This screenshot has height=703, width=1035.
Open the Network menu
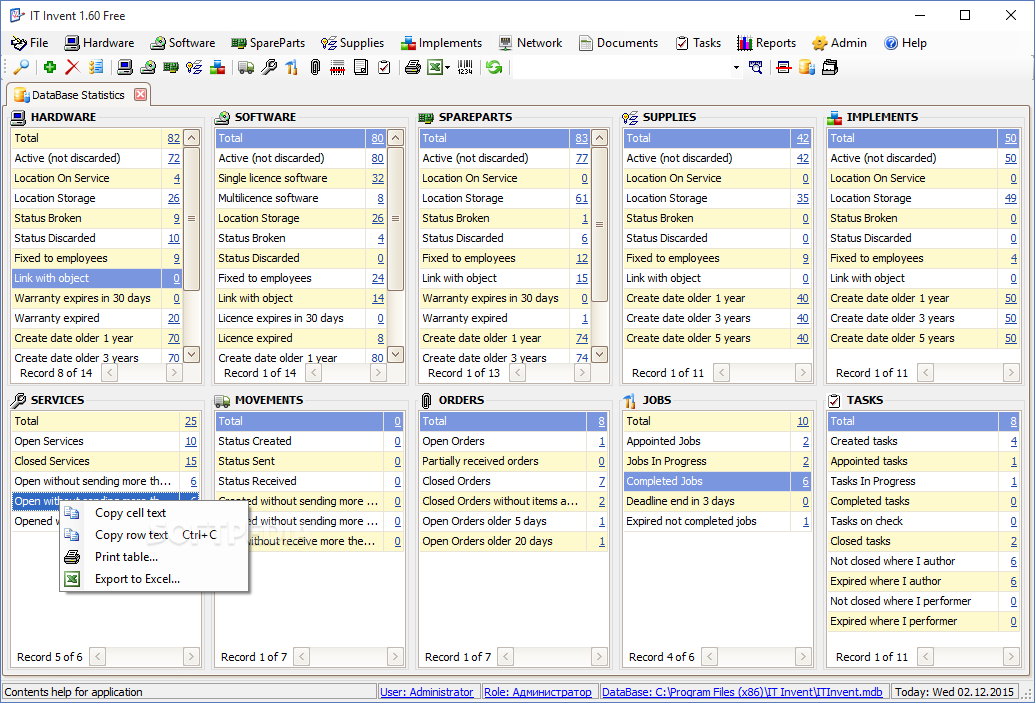tap(531, 43)
